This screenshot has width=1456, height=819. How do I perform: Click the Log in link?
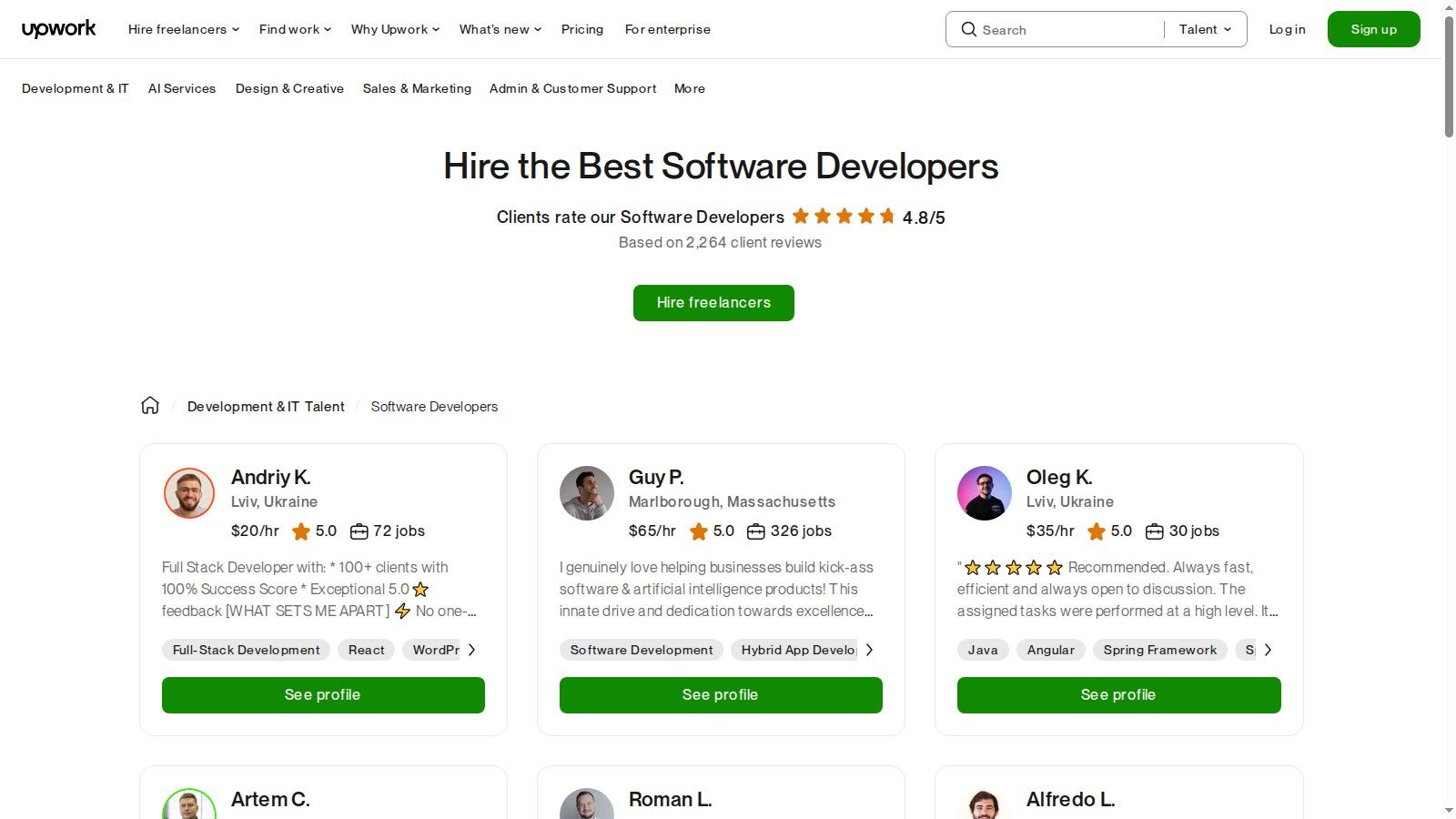point(1286,29)
